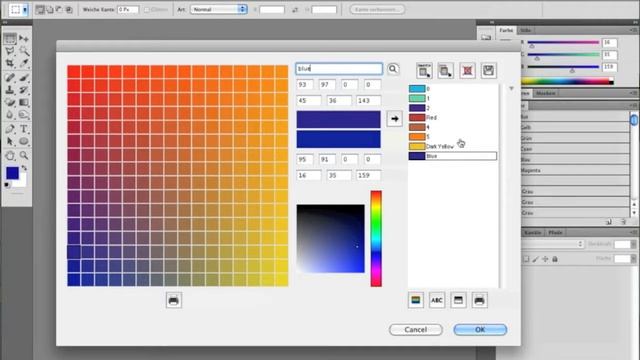Click the color stripes icon below list
The height and width of the screenshot is (360, 640).
[416, 300]
